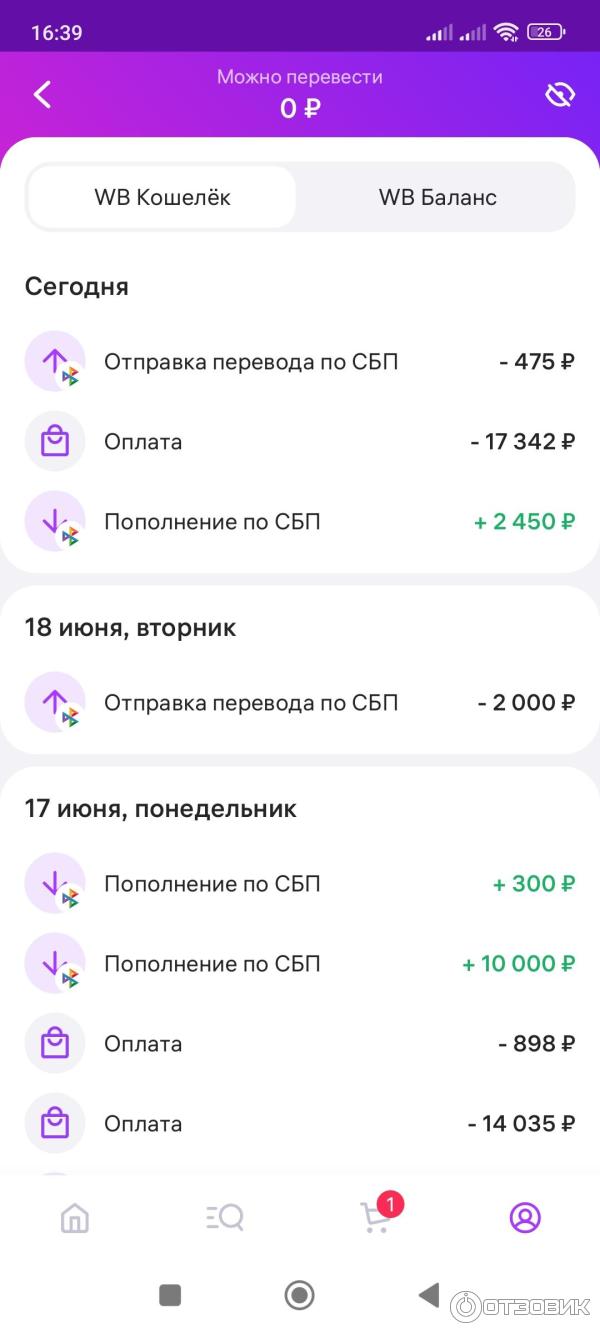Toggle balance visibility eye icon

(x=559, y=95)
